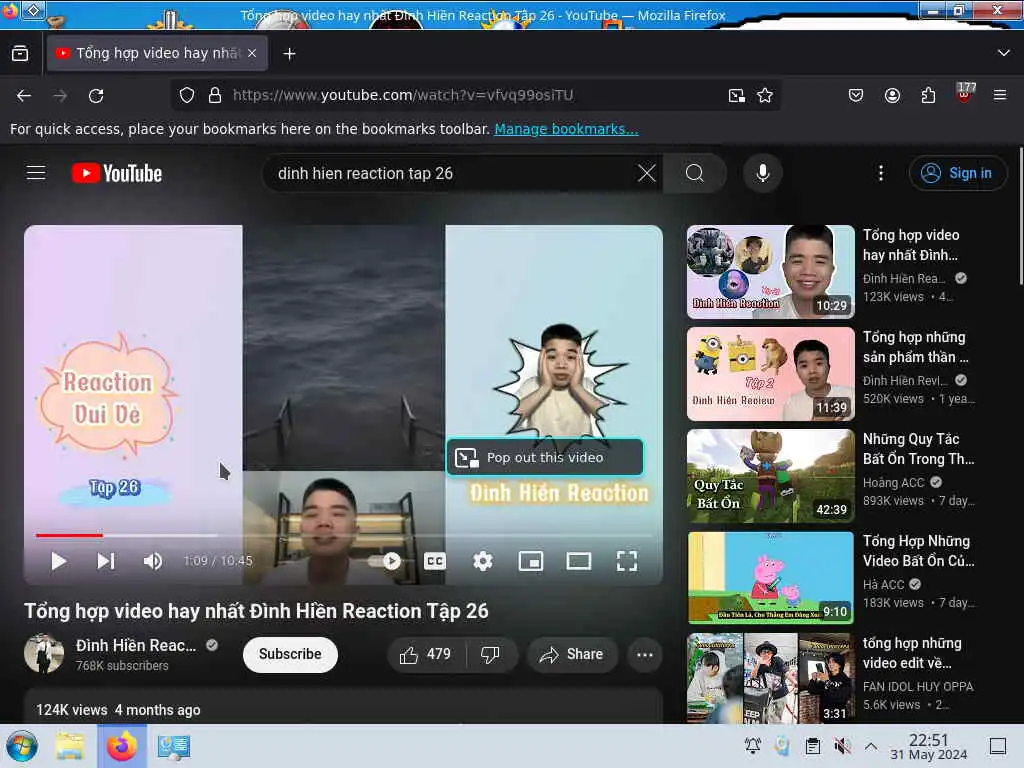This screenshot has width=1024, height=768.
Task: Open the taskbar clock 22:51
Action: [x=929, y=746]
